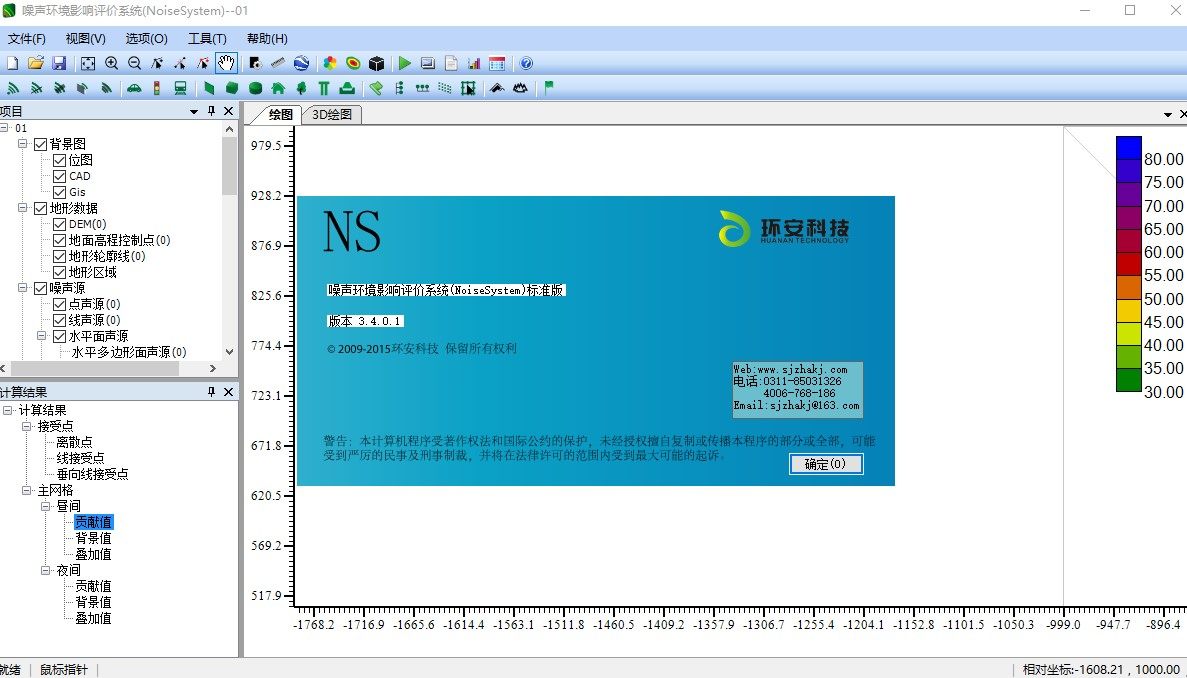Select the traffic light source tool
1187x678 pixels.
click(x=157, y=88)
